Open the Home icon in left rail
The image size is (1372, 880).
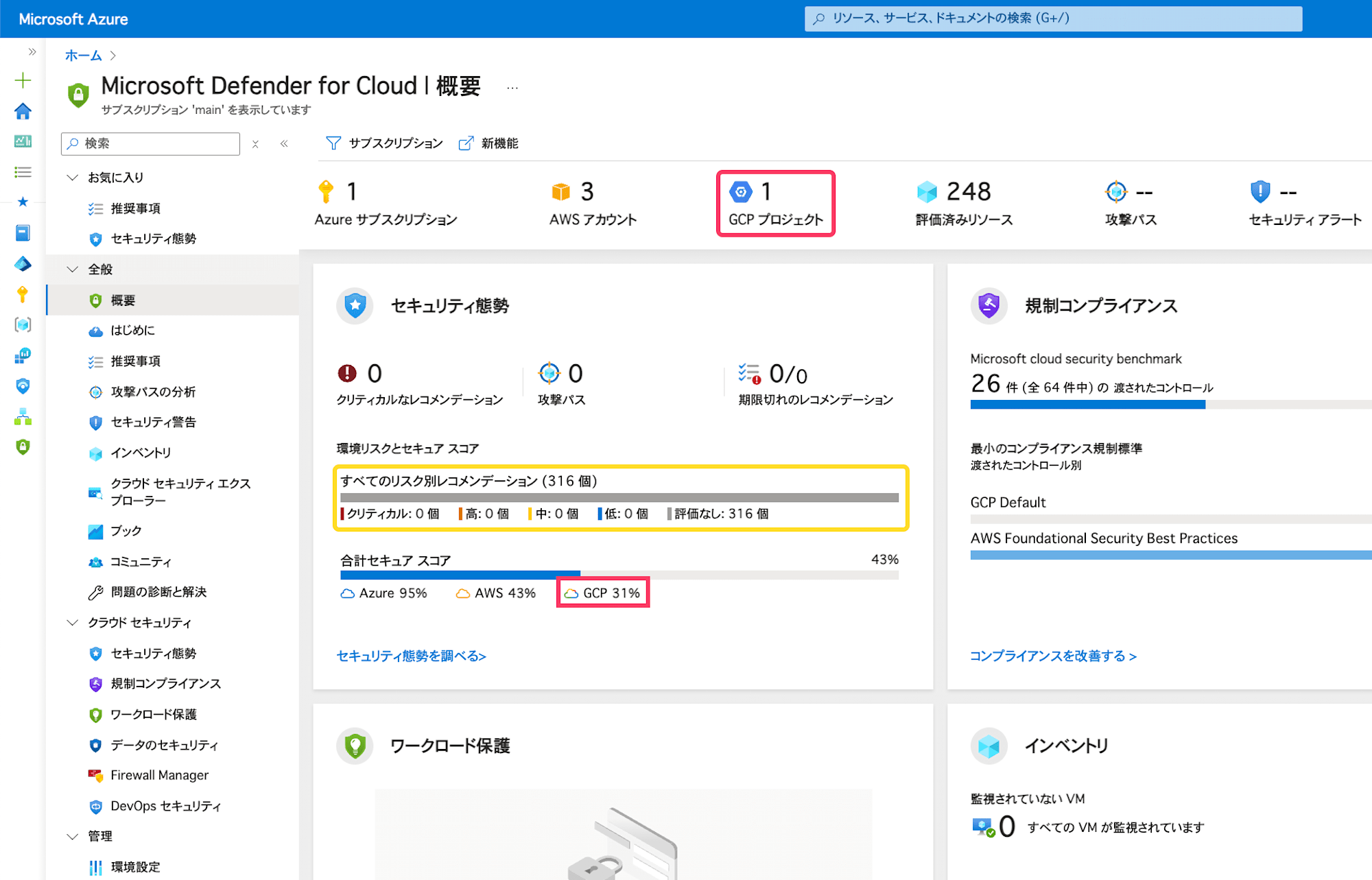tap(23, 111)
